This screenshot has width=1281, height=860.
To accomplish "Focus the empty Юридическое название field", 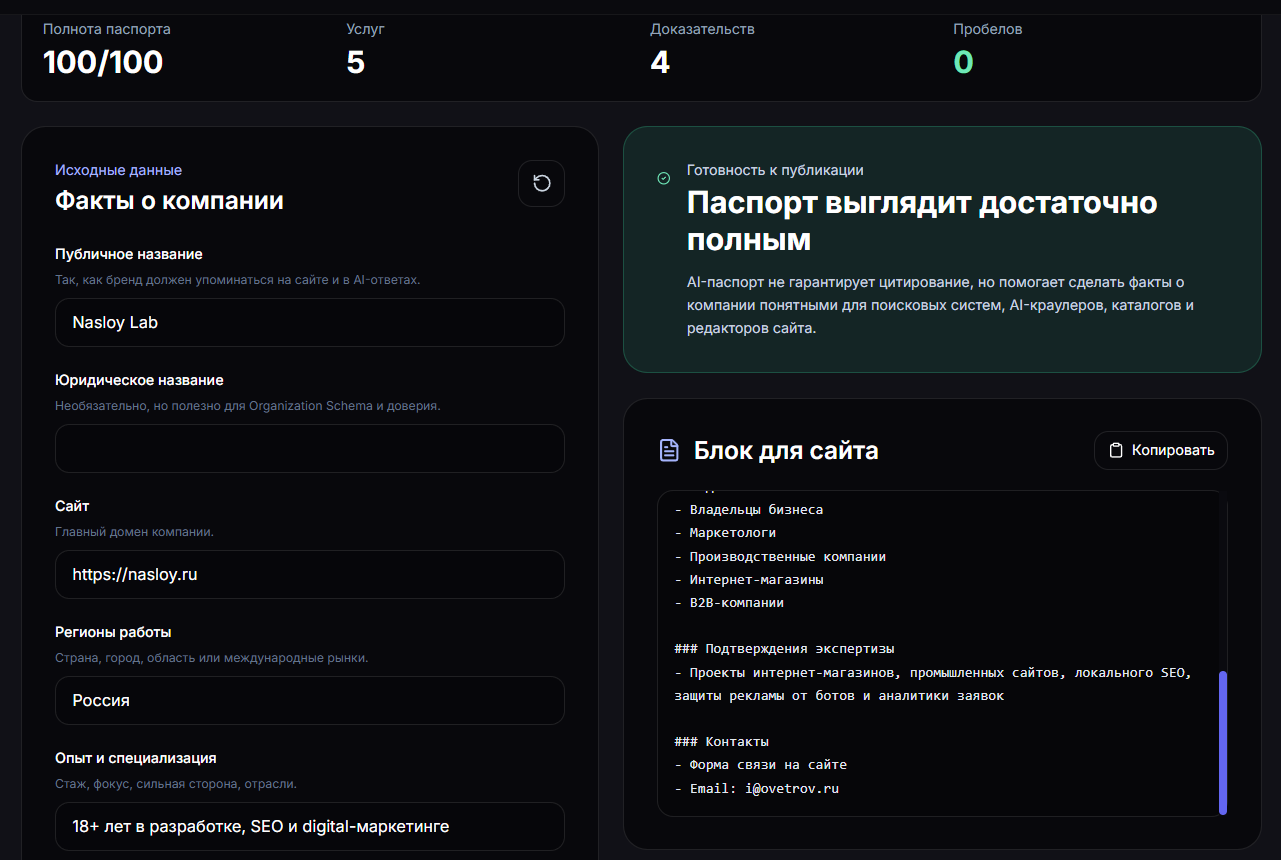I will coord(310,448).
